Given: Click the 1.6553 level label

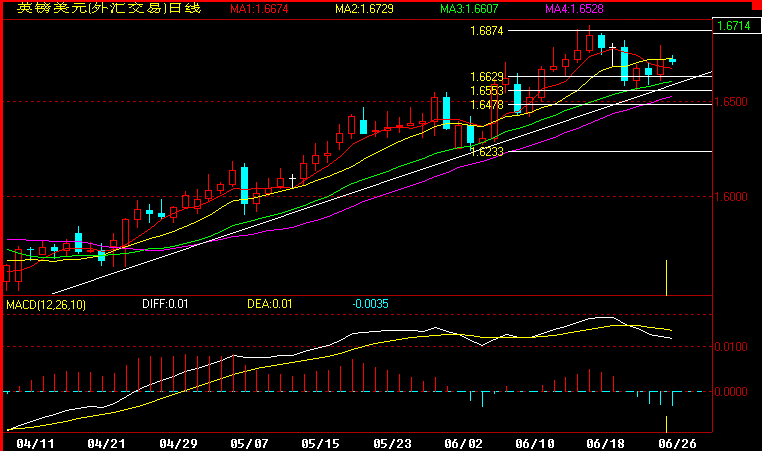Looking at the screenshot, I should click(x=486, y=91).
